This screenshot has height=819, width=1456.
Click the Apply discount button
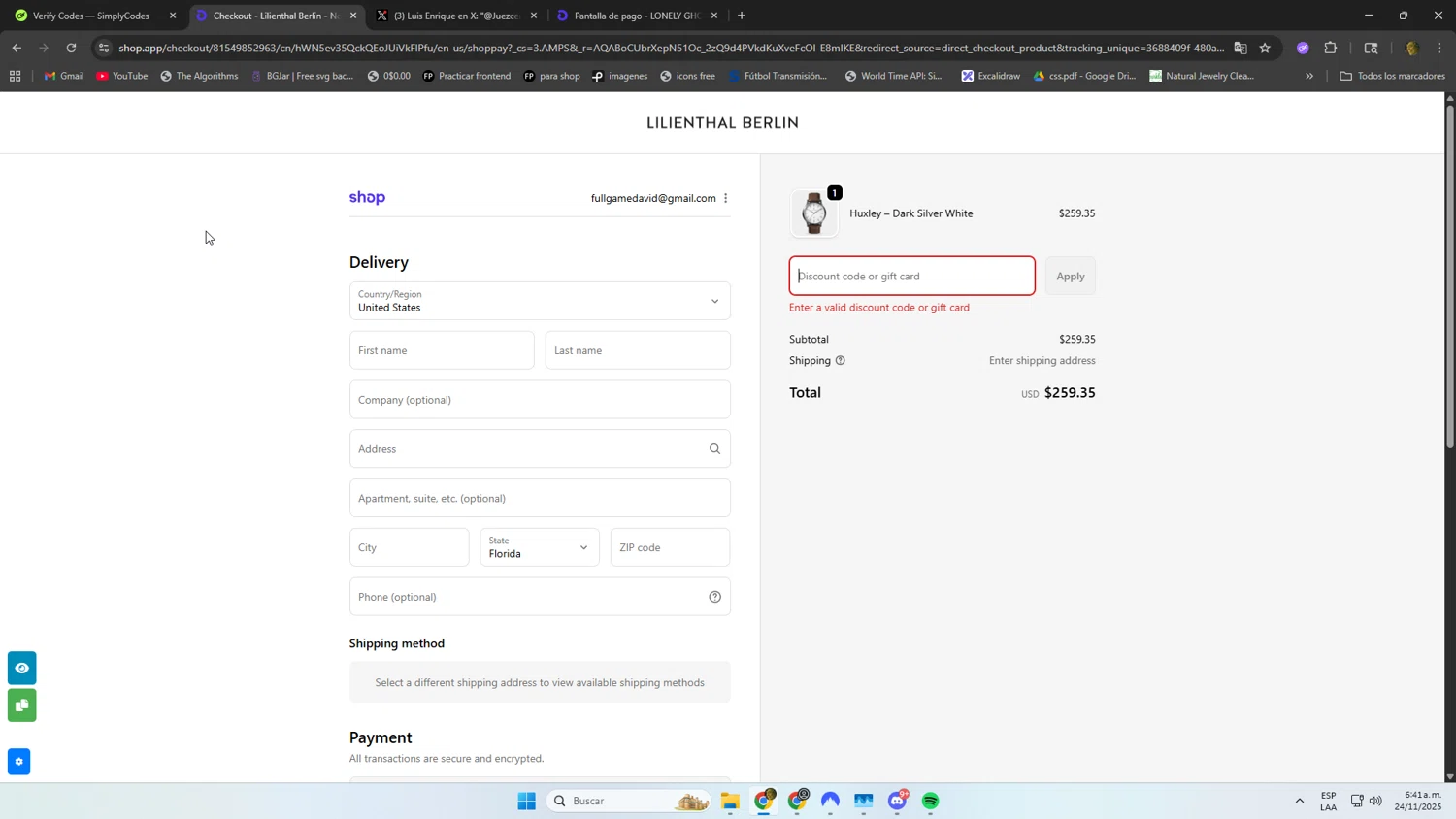[x=1071, y=277]
